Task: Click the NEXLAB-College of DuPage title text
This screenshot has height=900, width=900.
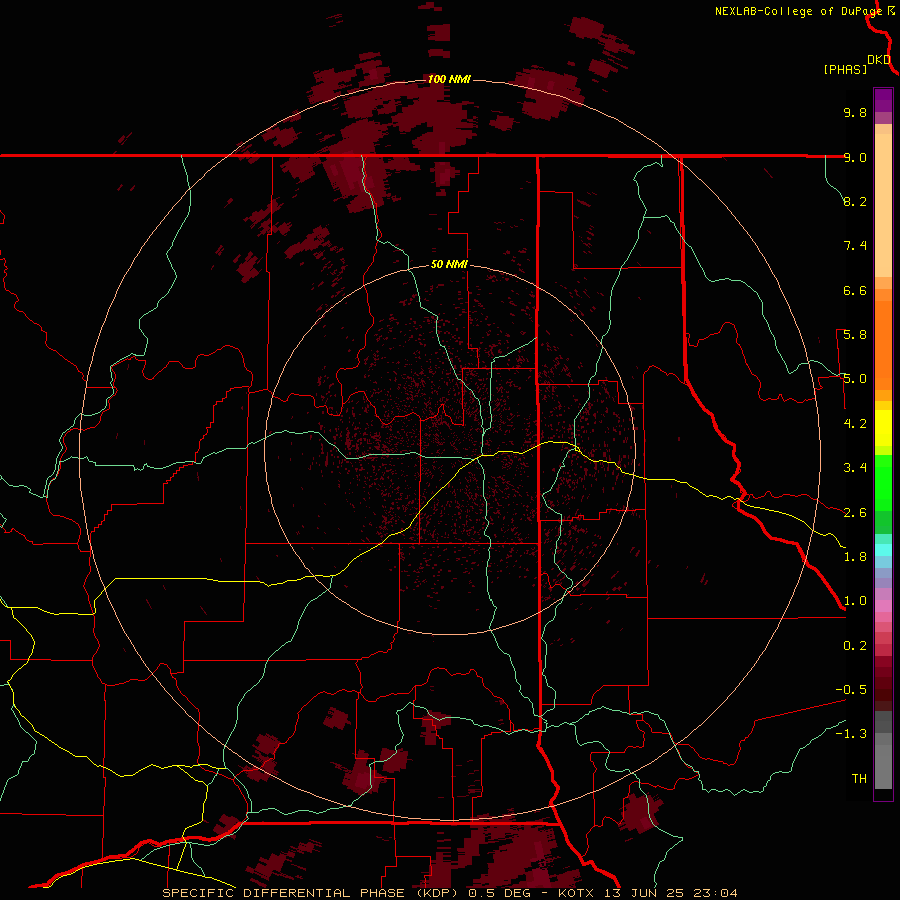Action: 798,11
